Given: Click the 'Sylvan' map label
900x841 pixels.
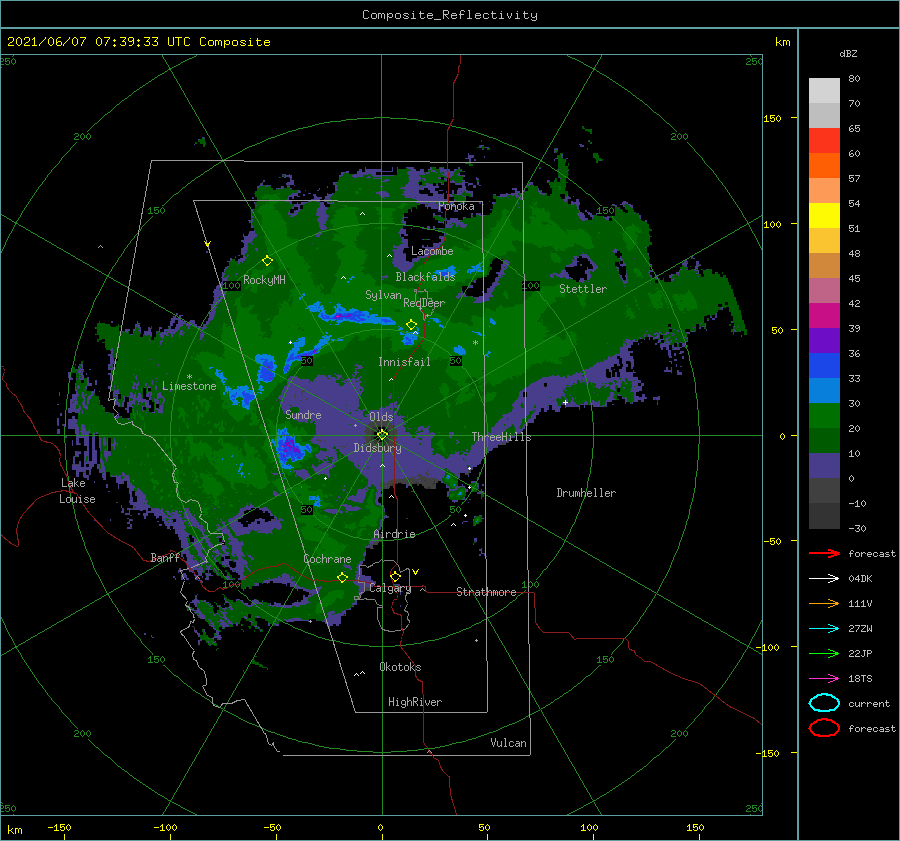Looking at the screenshot, I should (383, 295).
